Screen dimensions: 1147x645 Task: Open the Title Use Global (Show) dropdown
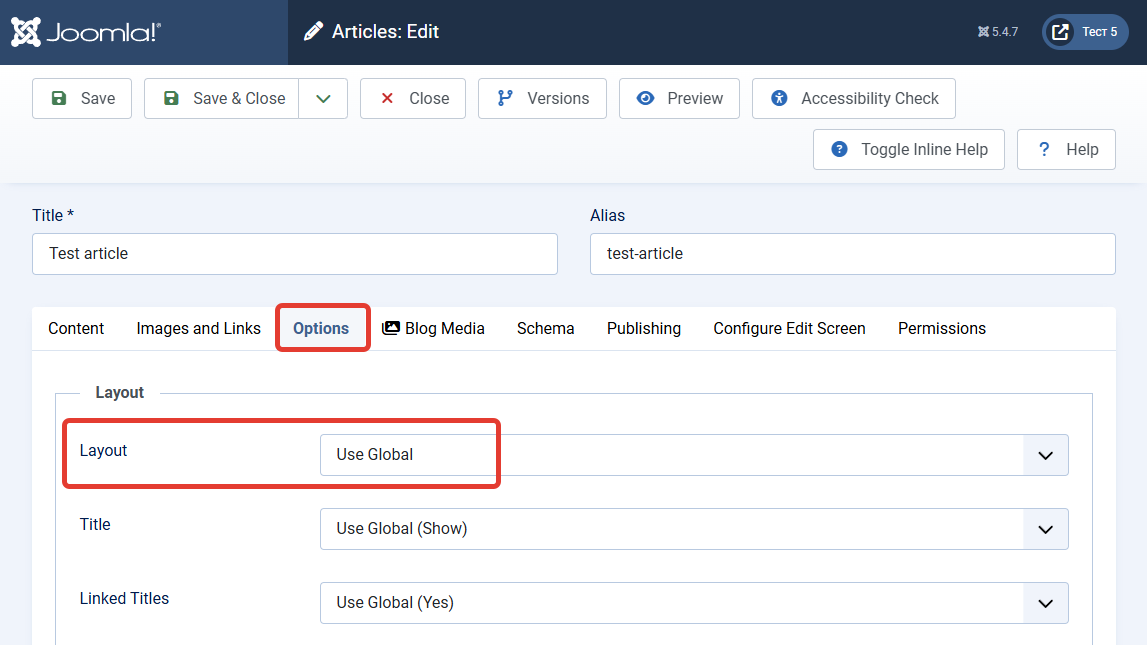(x=694, y=529)
